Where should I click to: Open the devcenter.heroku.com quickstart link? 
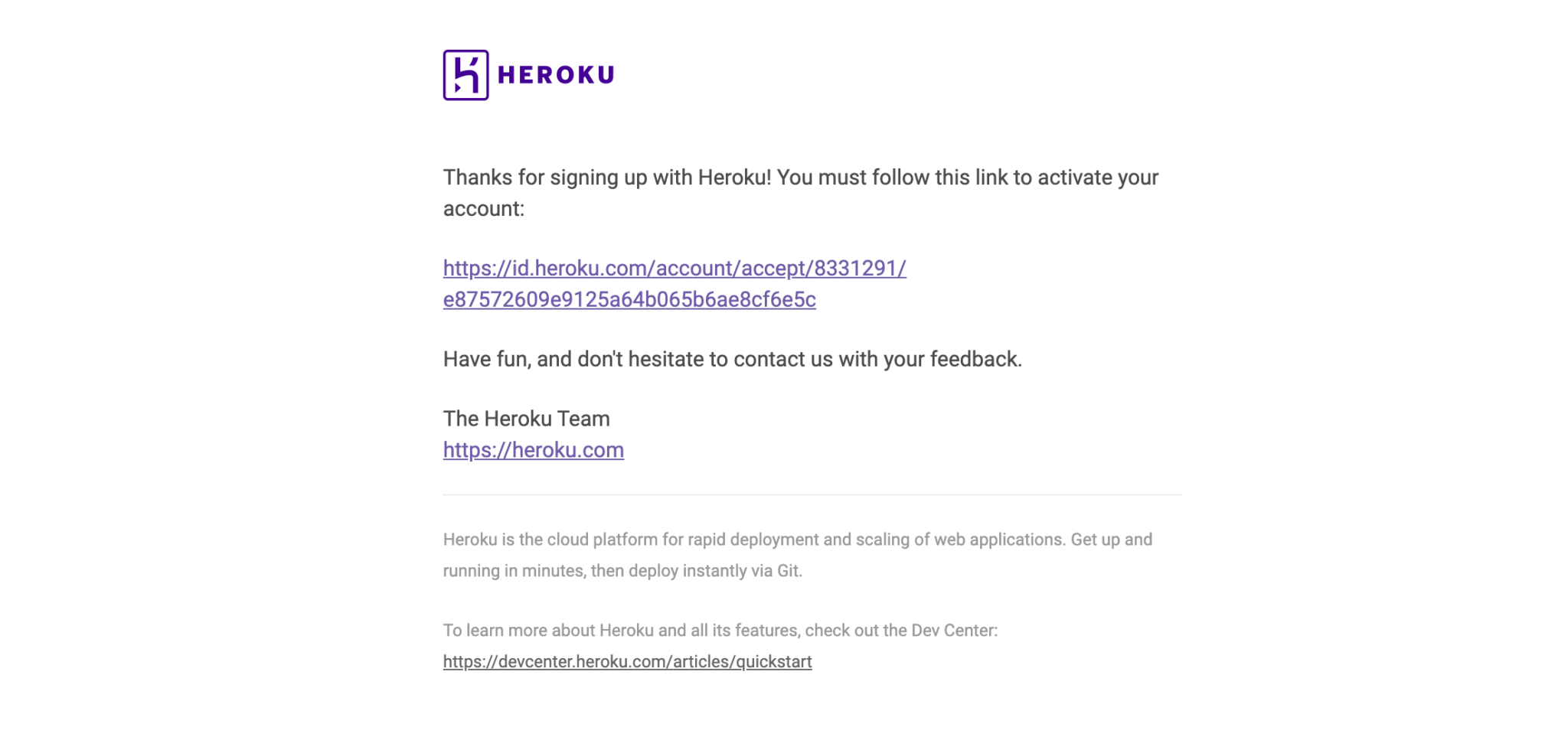pos(627,661)
